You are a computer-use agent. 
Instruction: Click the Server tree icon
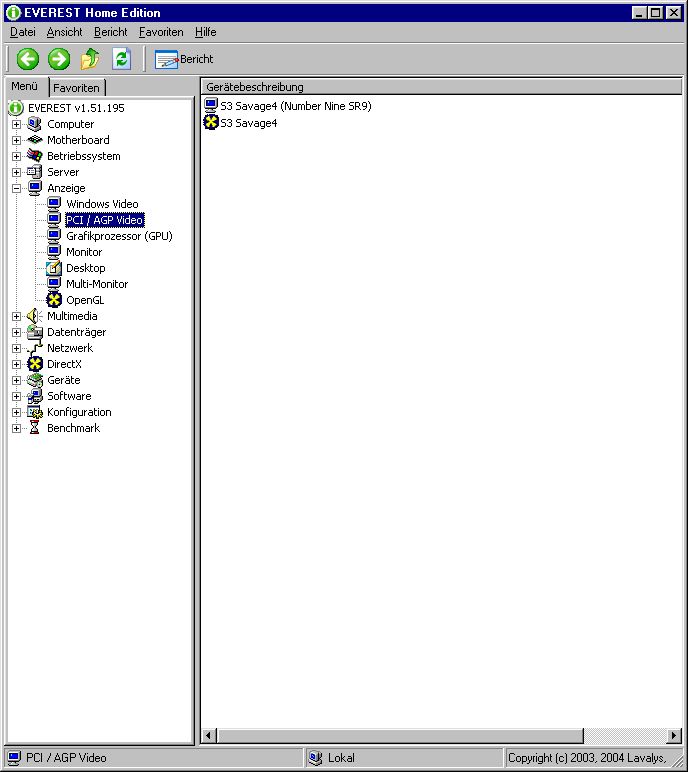pos(34,172)
